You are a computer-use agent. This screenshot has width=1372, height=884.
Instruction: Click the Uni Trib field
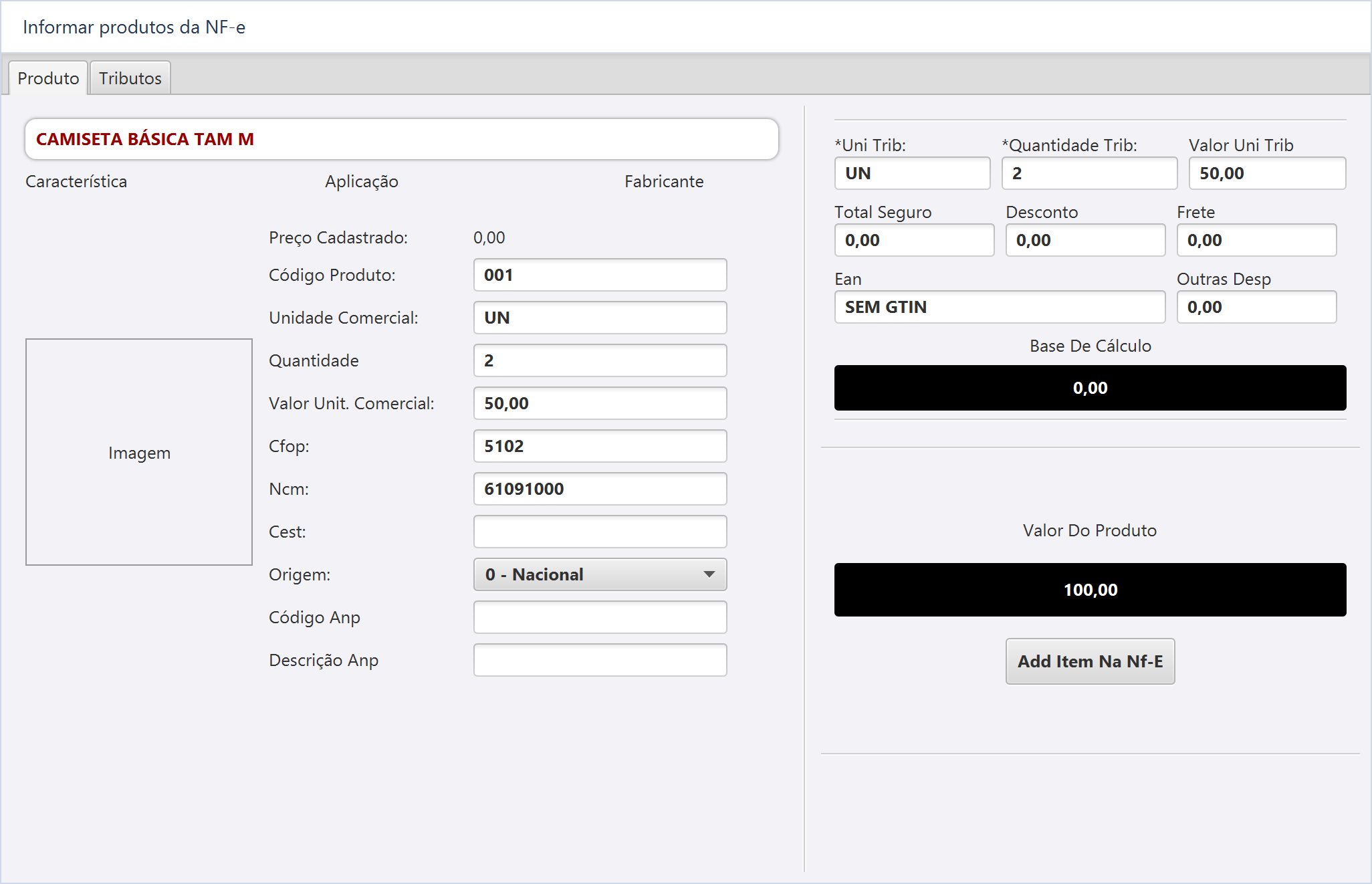tap(912, 173)
